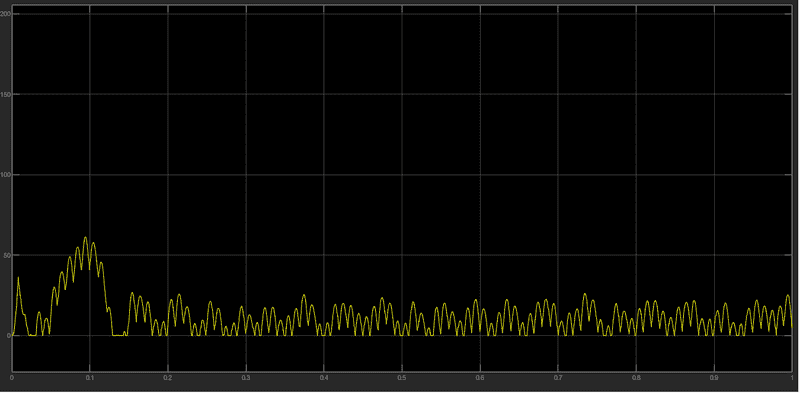Select the 0.4 x-axis tick label
This screenshot has height=393, width=800.
tap(323, 378)
